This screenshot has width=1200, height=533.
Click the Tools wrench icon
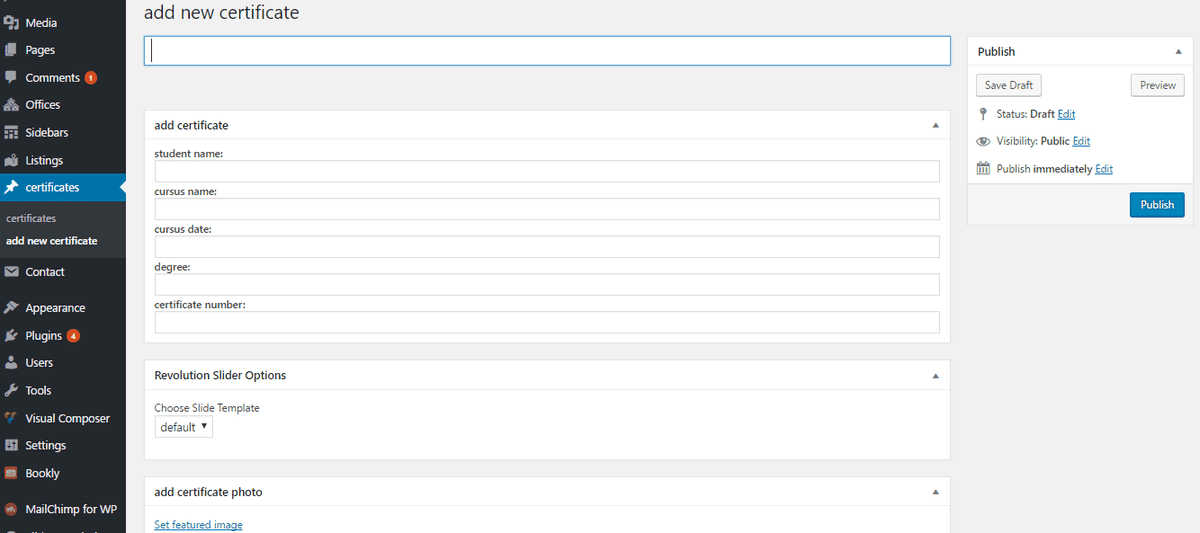pos(11,391)
